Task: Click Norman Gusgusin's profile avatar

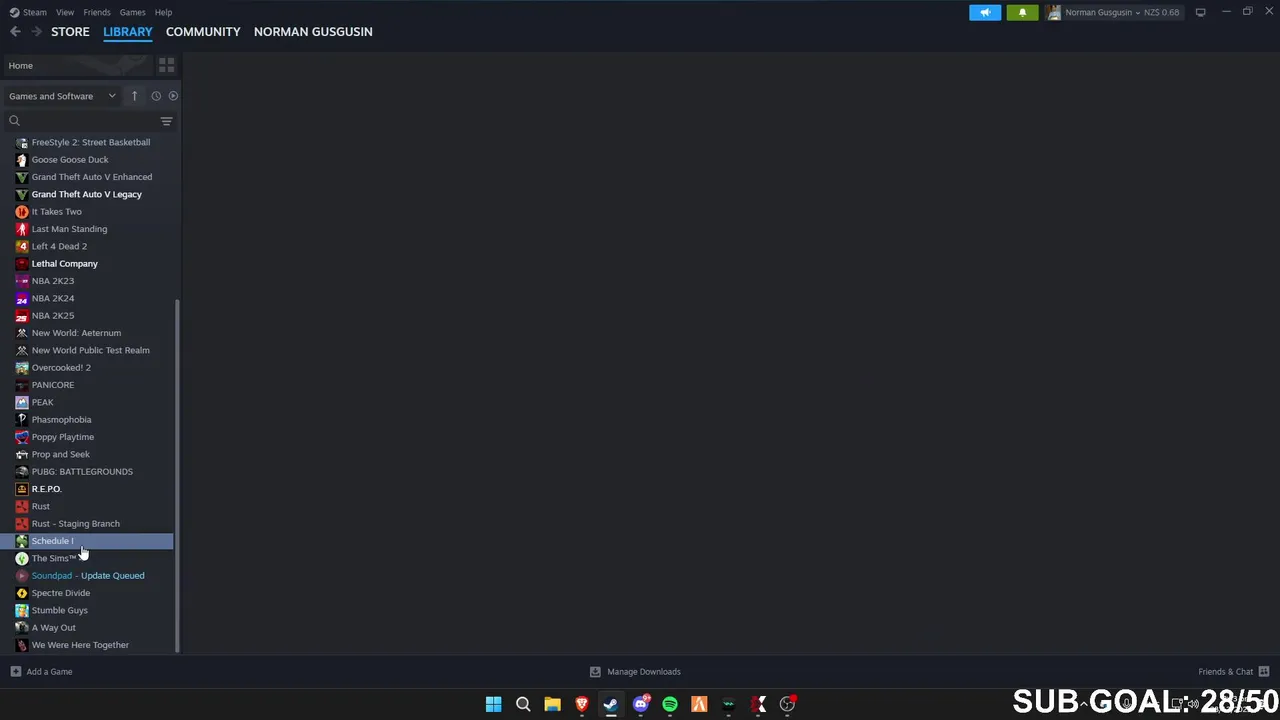Action: (x=1054, y=12)
